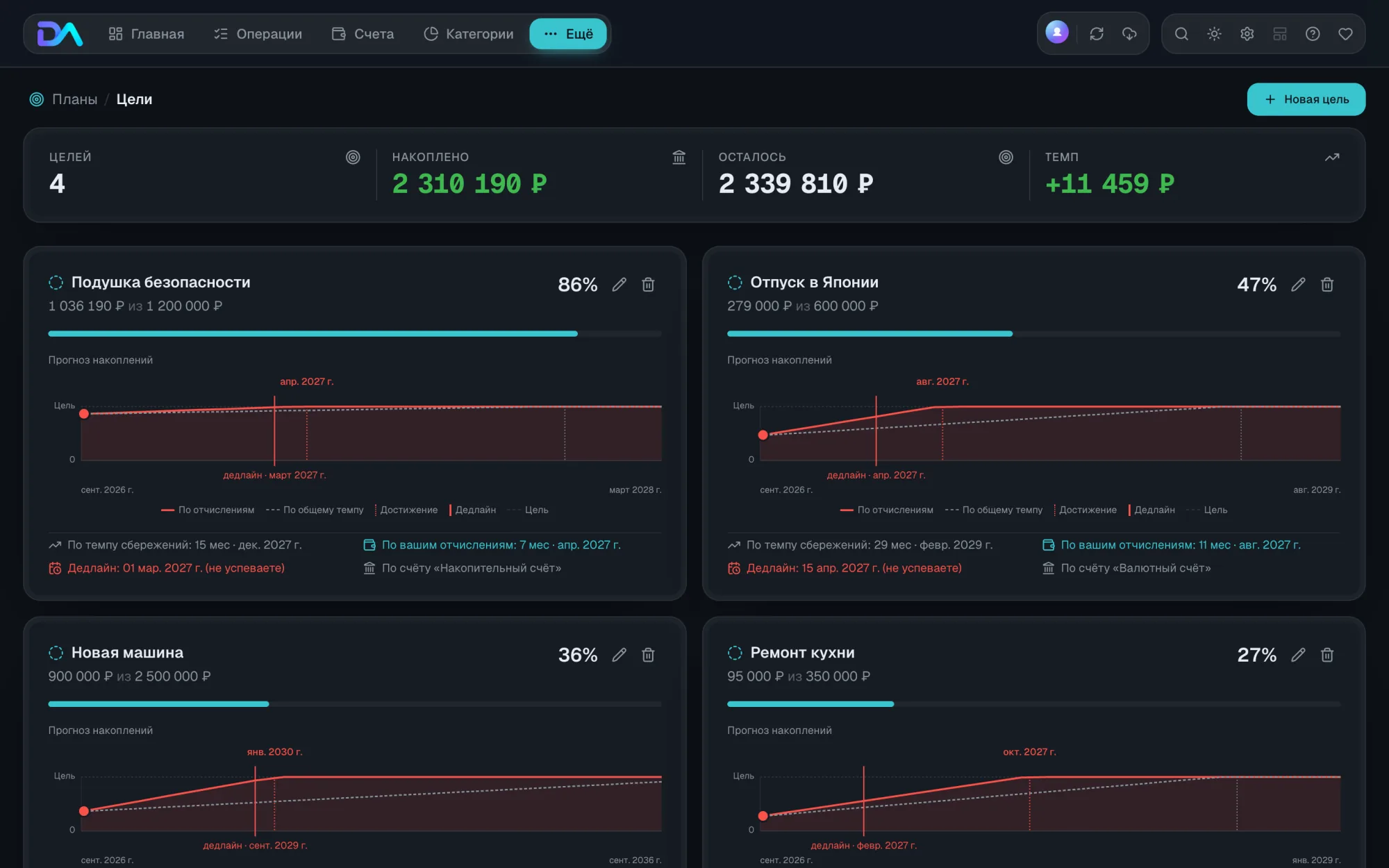Open help via the question mark icon
Screen dimensions: 1389x868
point(1312,34)
